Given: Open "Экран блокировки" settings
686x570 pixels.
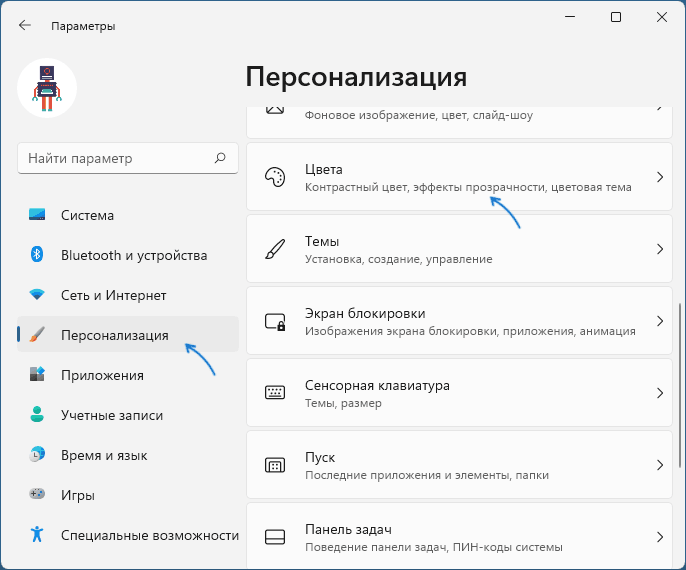Looking at the screenshot, I should click(x=459, y=321).
